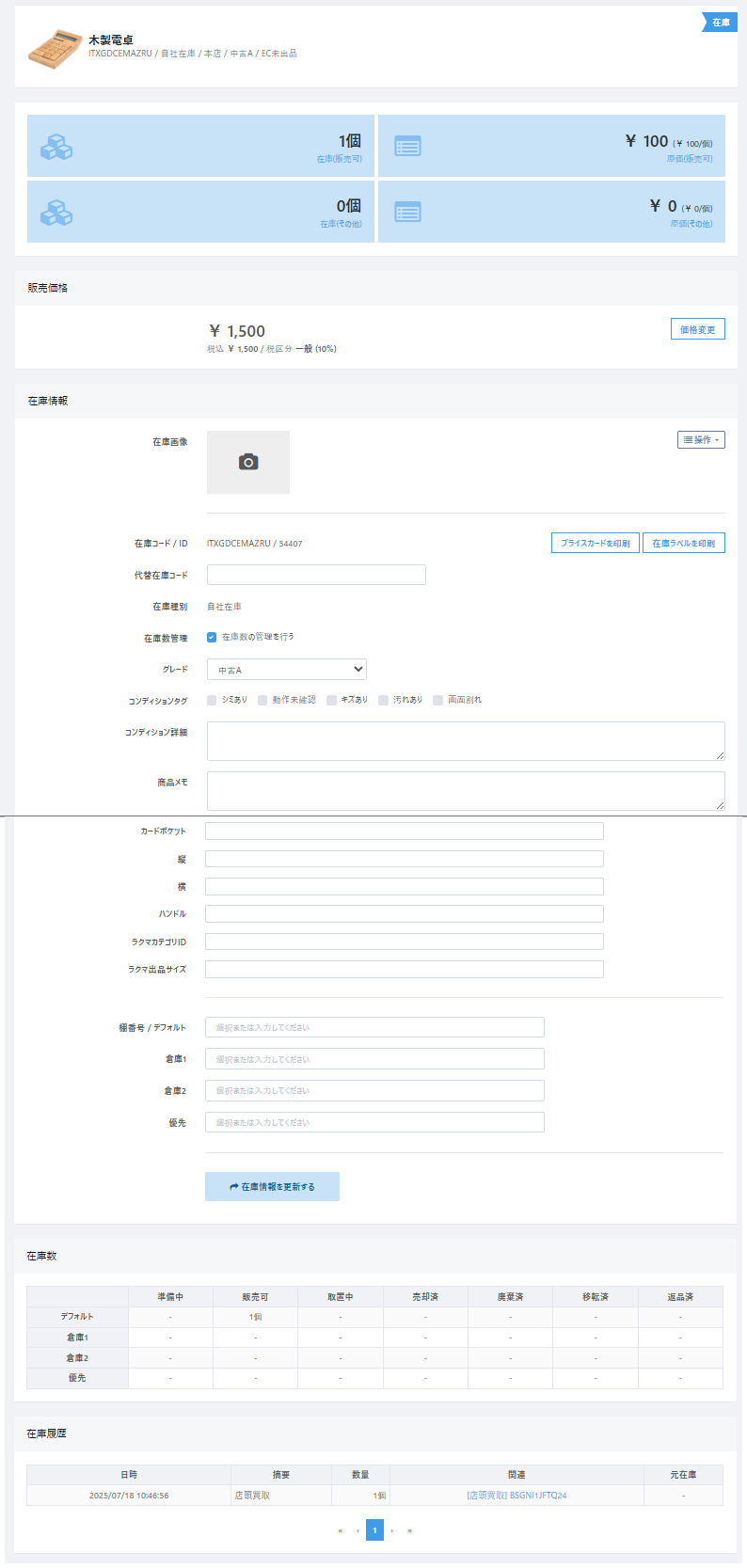The height and width of the screenshot is (1568, 747).
Task: Click the ¥ 1,500 selling price
Action: [x=237, y=331]
